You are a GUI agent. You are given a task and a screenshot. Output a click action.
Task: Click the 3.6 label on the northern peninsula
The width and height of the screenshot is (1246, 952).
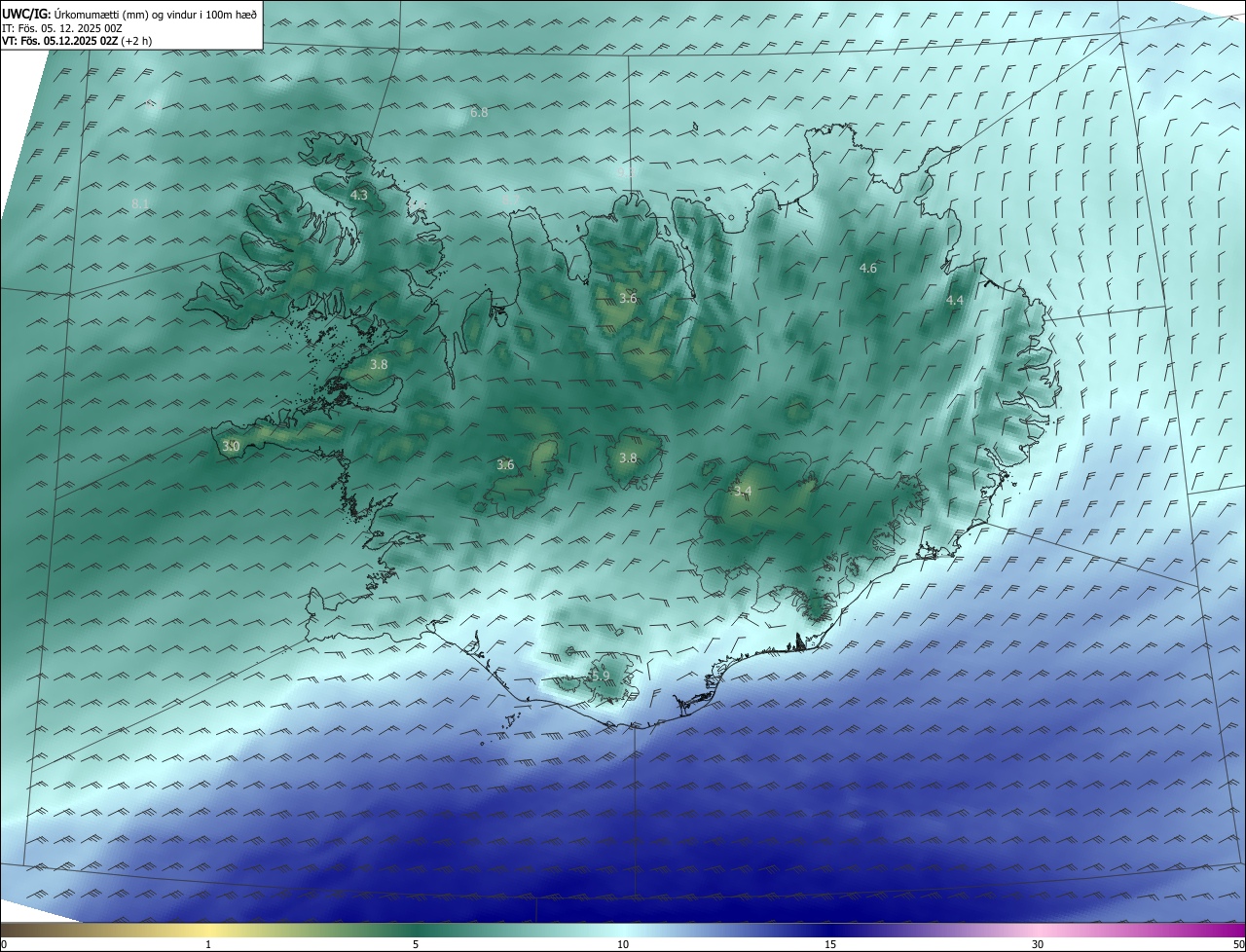coord(628,298)
